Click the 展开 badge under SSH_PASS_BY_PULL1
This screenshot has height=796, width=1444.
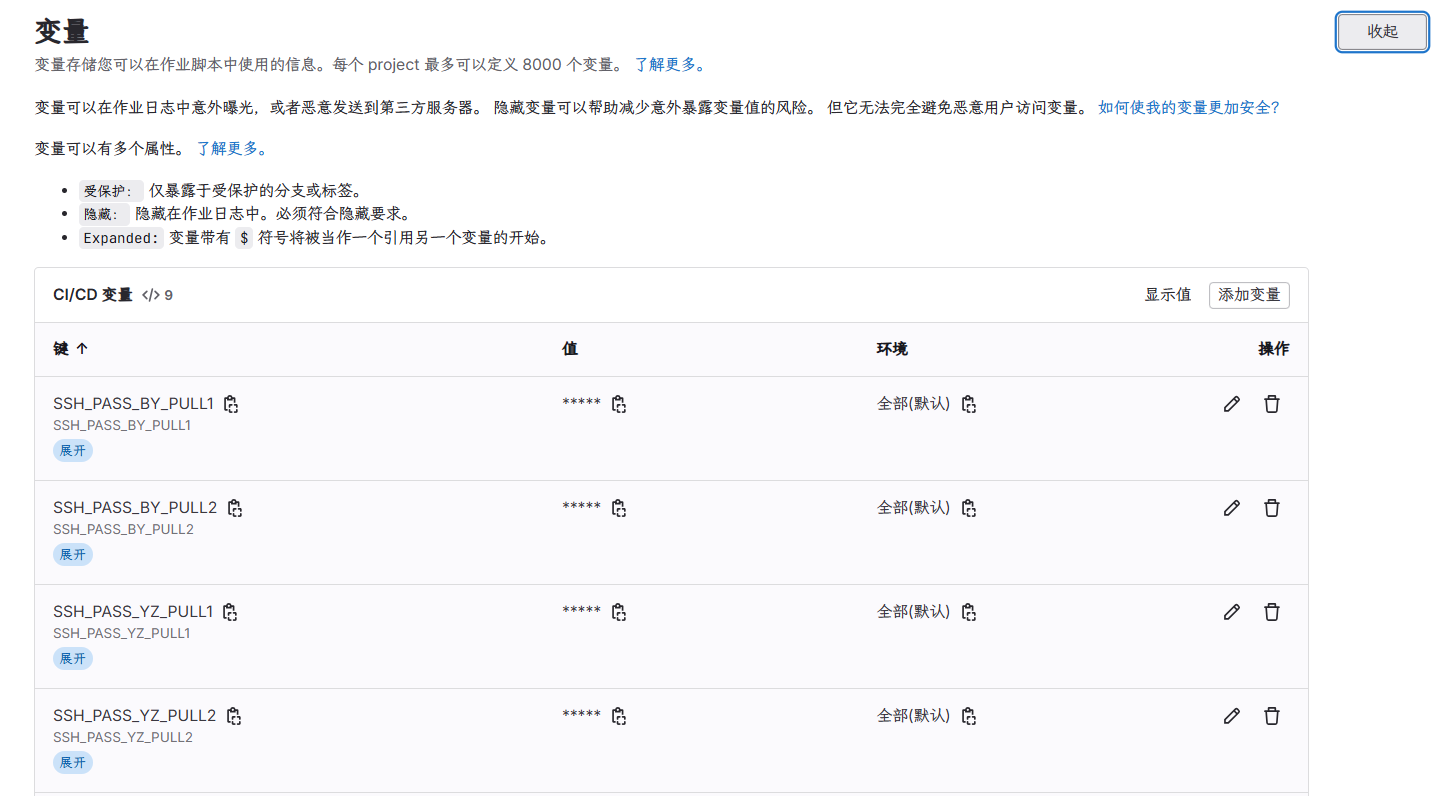(x=73, y=450)
